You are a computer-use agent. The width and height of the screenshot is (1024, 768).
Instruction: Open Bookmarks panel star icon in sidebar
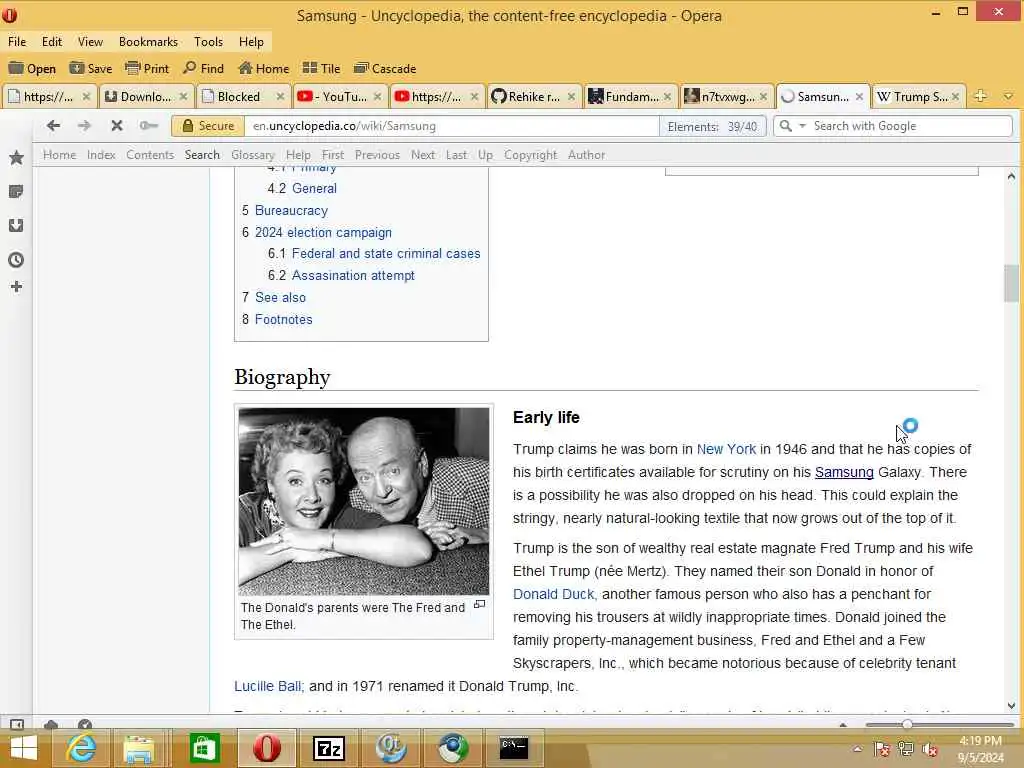16,157
